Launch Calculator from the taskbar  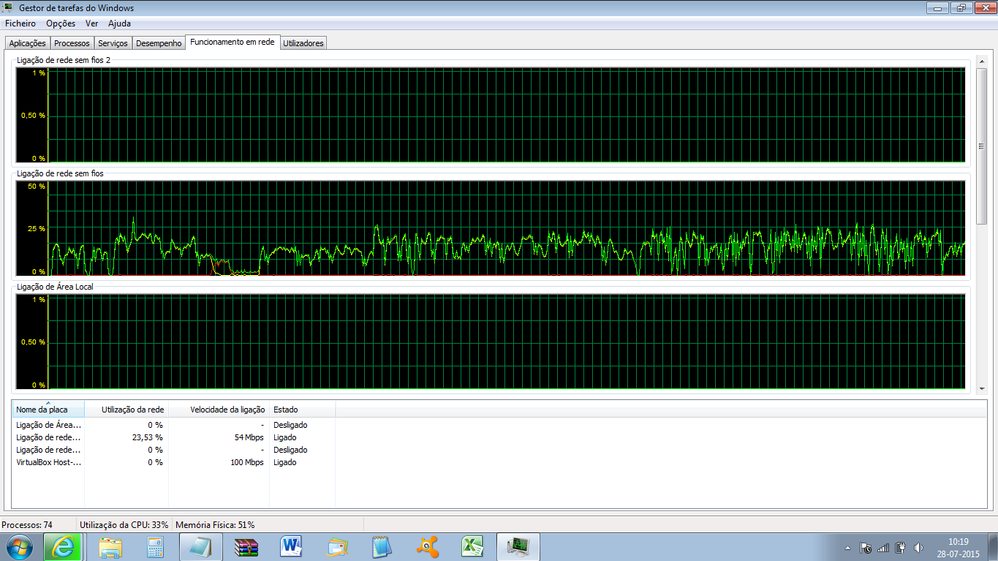(155, 547)
